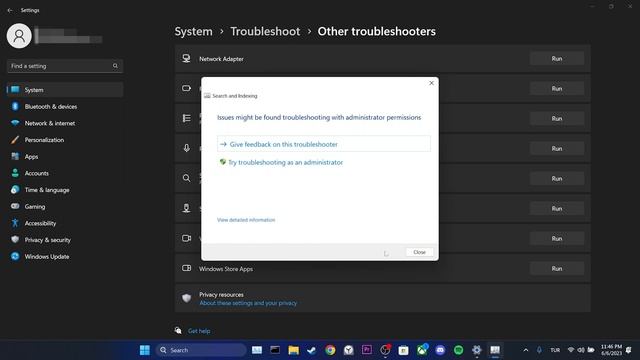Click the user profile avatar

19,36
